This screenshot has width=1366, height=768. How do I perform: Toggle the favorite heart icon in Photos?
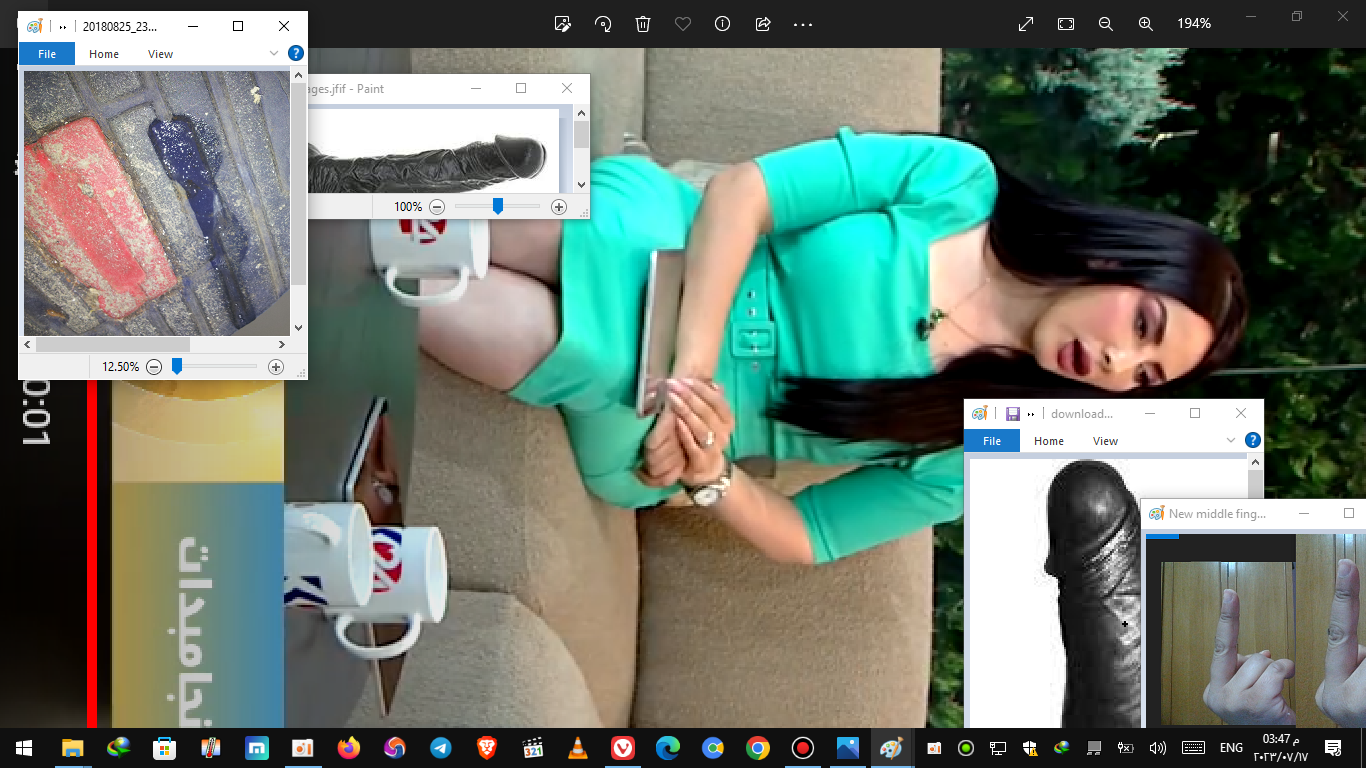(x=683, y=24)
